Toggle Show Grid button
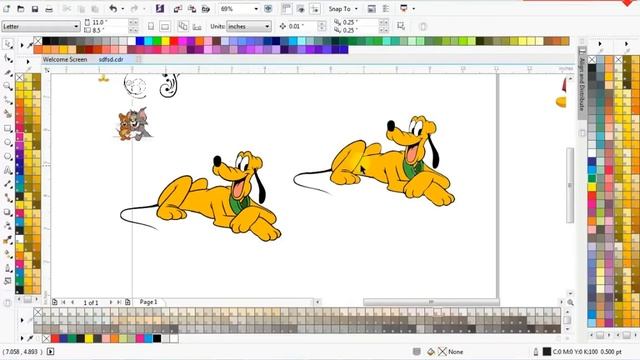The image size is (640, 360). point(301,9)
